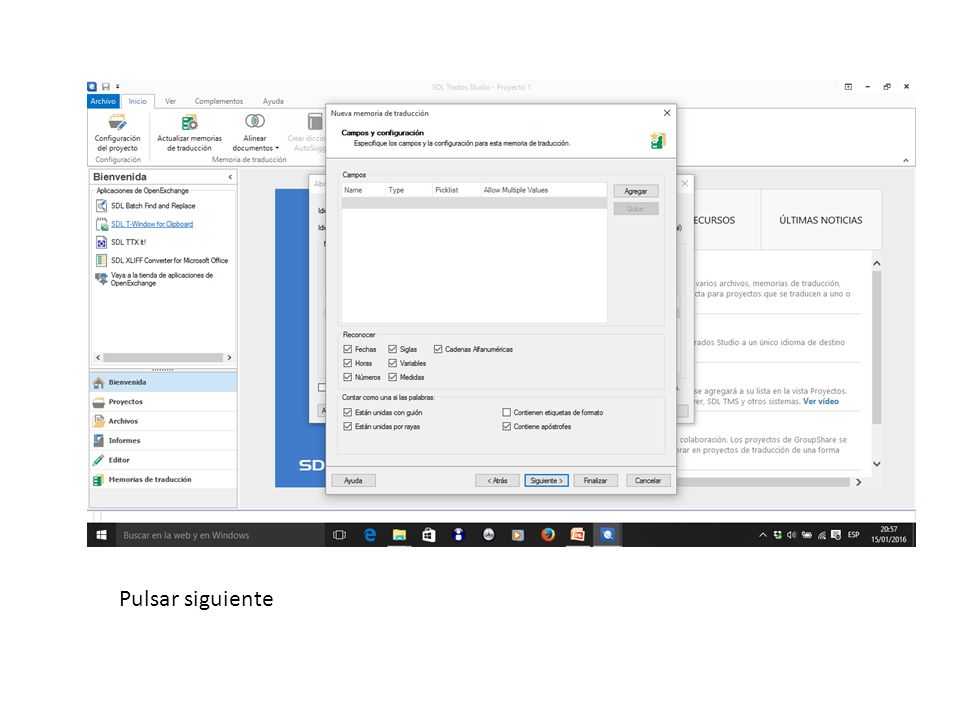The height and width of the screenshot is (720, 960).
Task: Show hidden system tray icons
Action: click(x=762, y=535)
